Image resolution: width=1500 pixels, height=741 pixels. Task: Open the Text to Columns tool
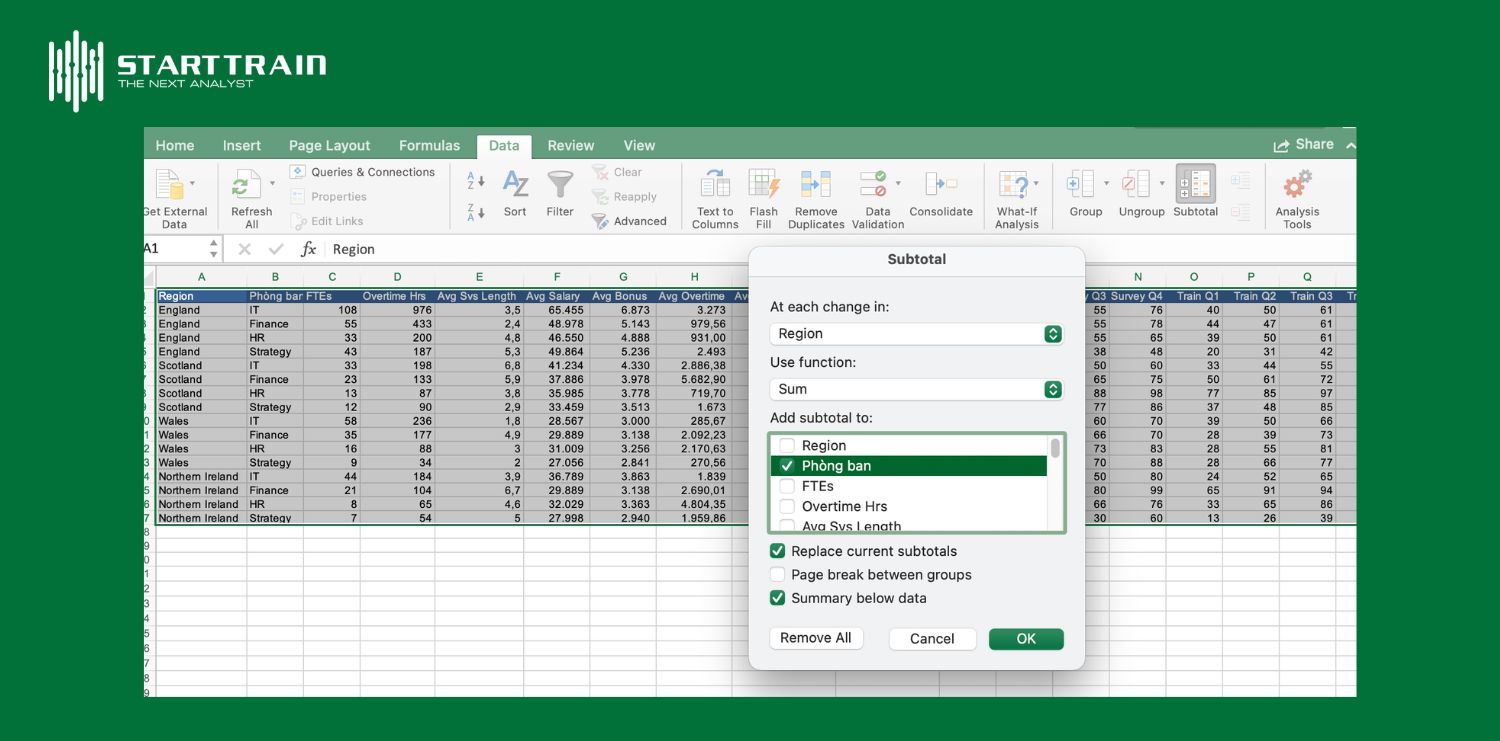pos(714,186)
